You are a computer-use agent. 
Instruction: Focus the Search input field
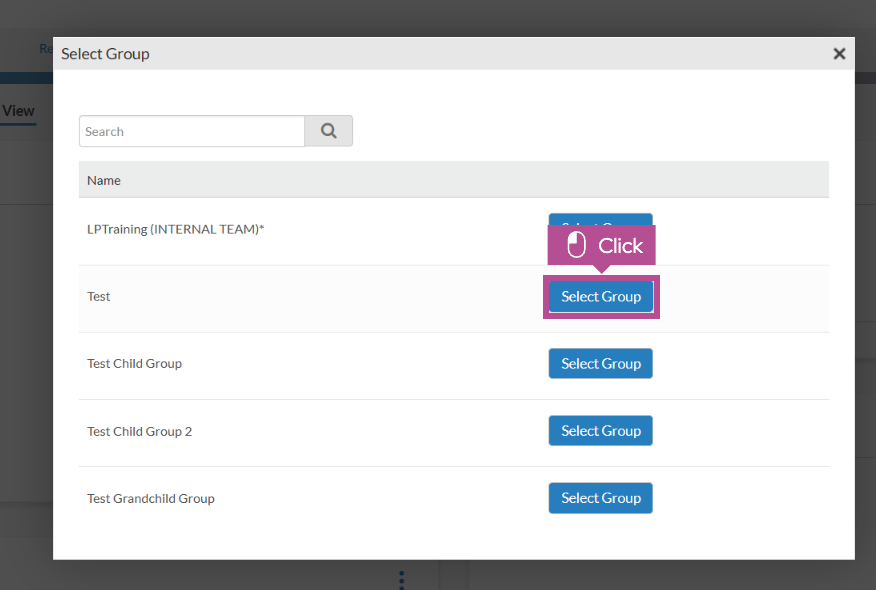tap(192, 131)
